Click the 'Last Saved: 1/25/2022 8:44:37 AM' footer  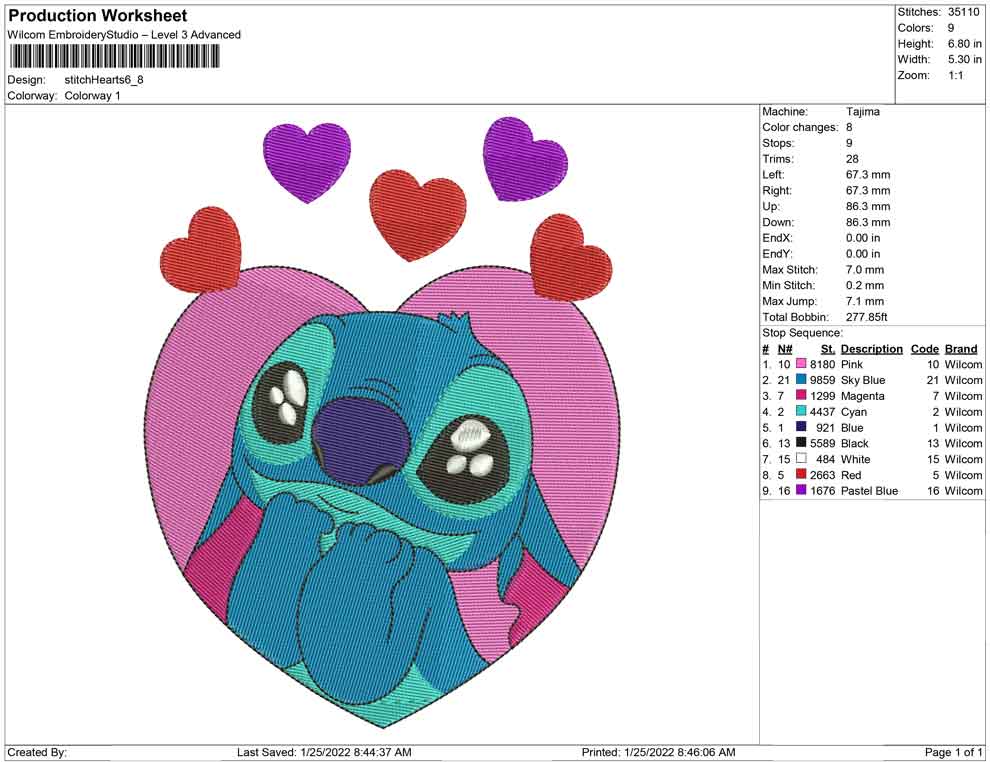[x=324, y=752]
